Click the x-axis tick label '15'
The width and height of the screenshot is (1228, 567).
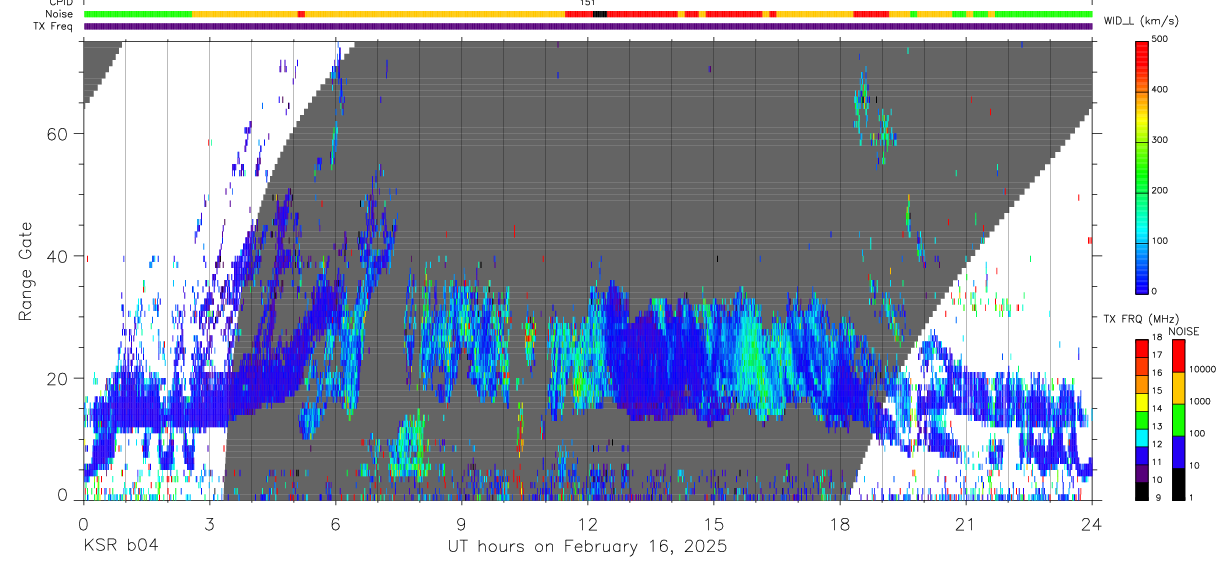[713, 524]
